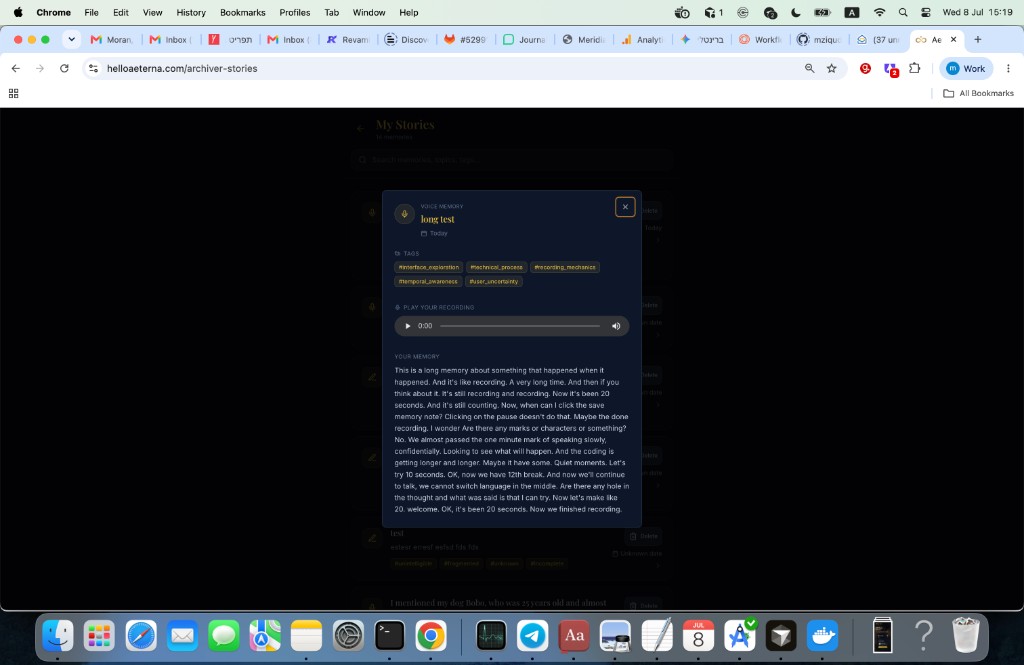The height and width of the screenshot is (665, 1024).
Task: Go back in browser history
Action: point(16,68)
